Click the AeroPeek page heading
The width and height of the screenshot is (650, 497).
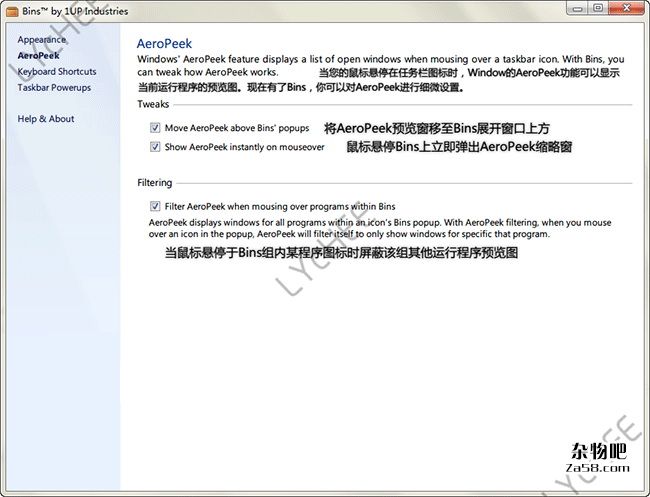coord(164,44)
